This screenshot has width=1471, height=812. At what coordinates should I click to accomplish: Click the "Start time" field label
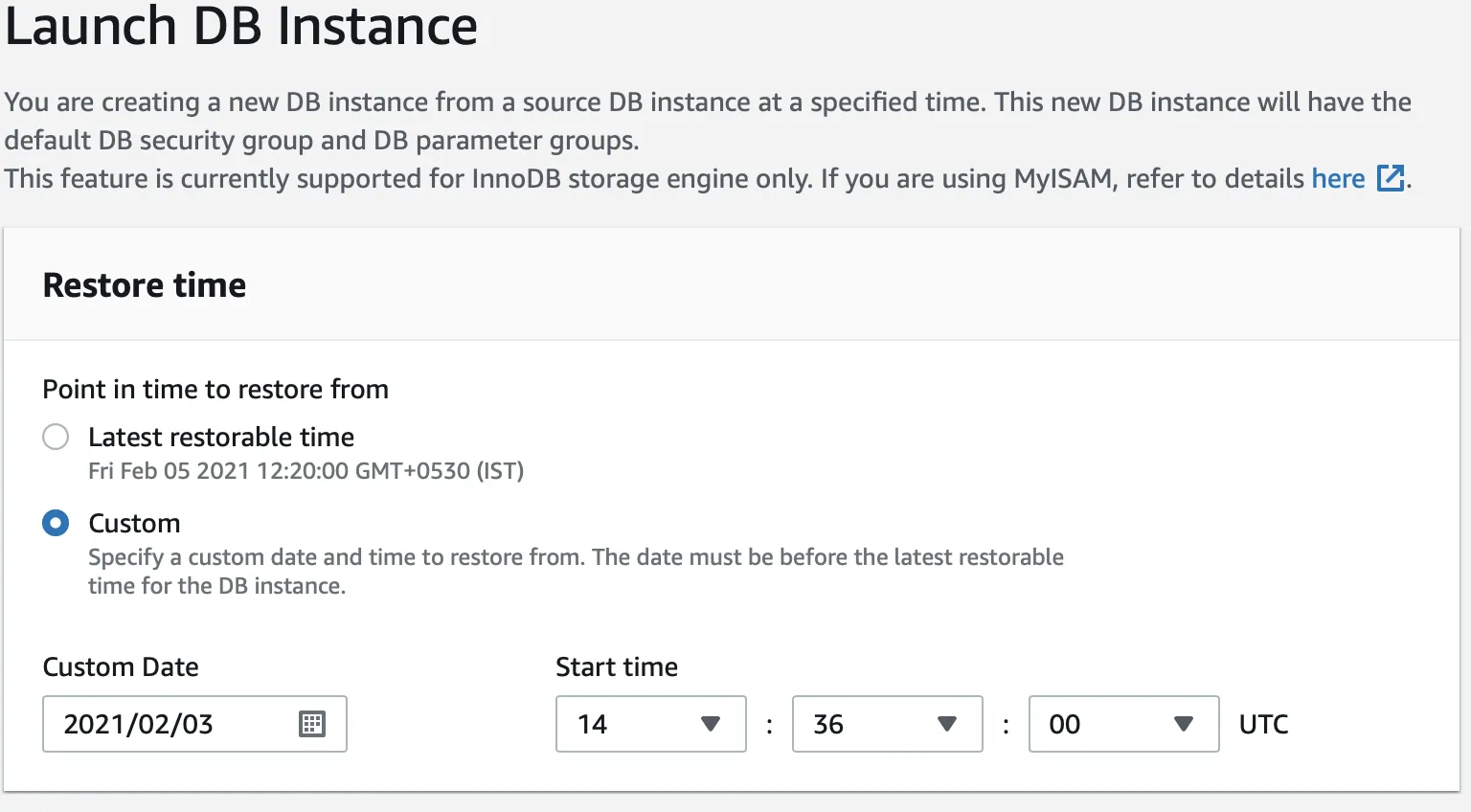[617, 667]
